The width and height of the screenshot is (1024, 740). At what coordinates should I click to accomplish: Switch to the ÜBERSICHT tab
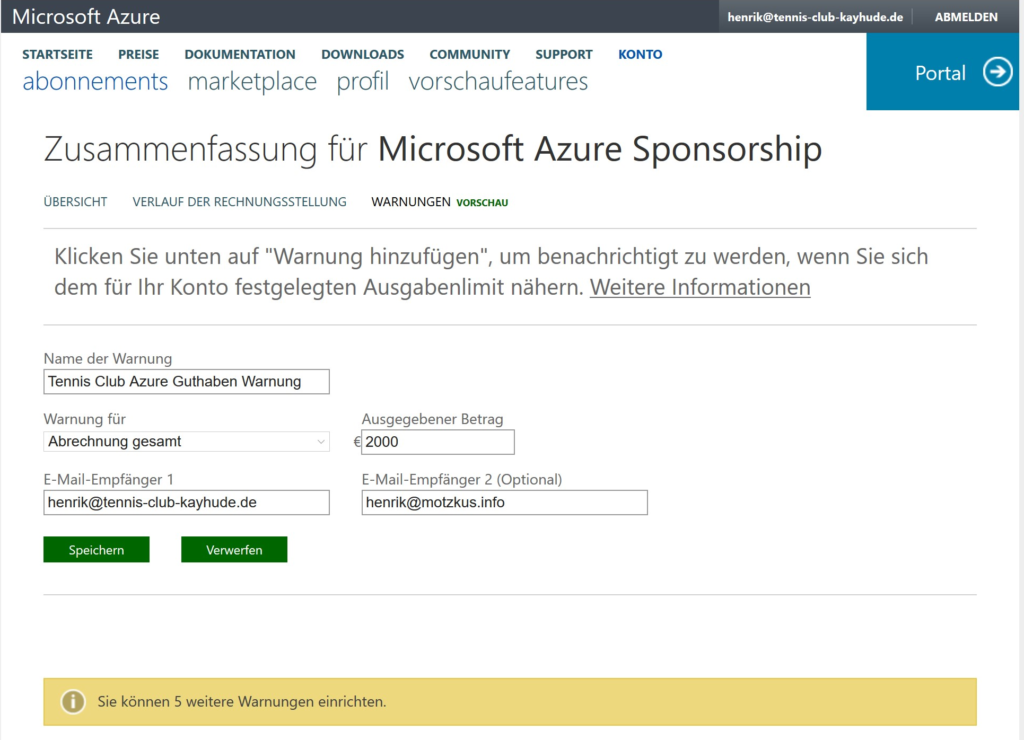point(75,202)
